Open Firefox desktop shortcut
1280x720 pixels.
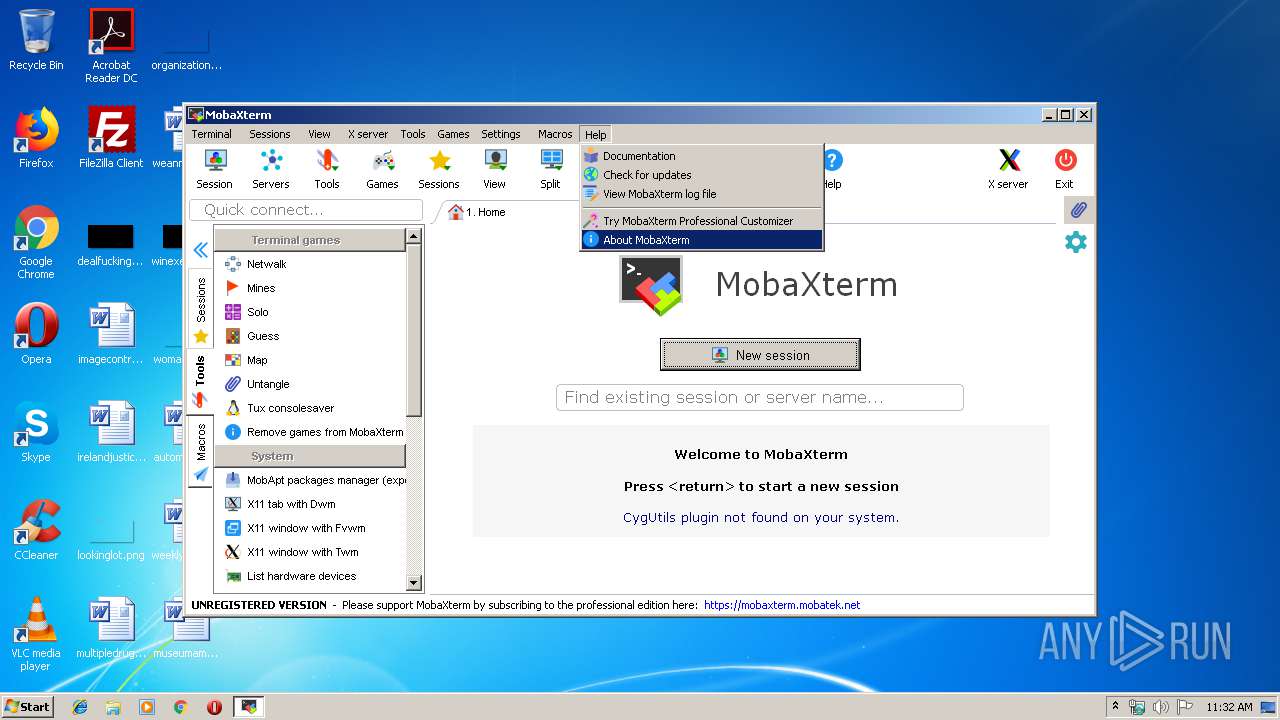click(x=36, y=138)
